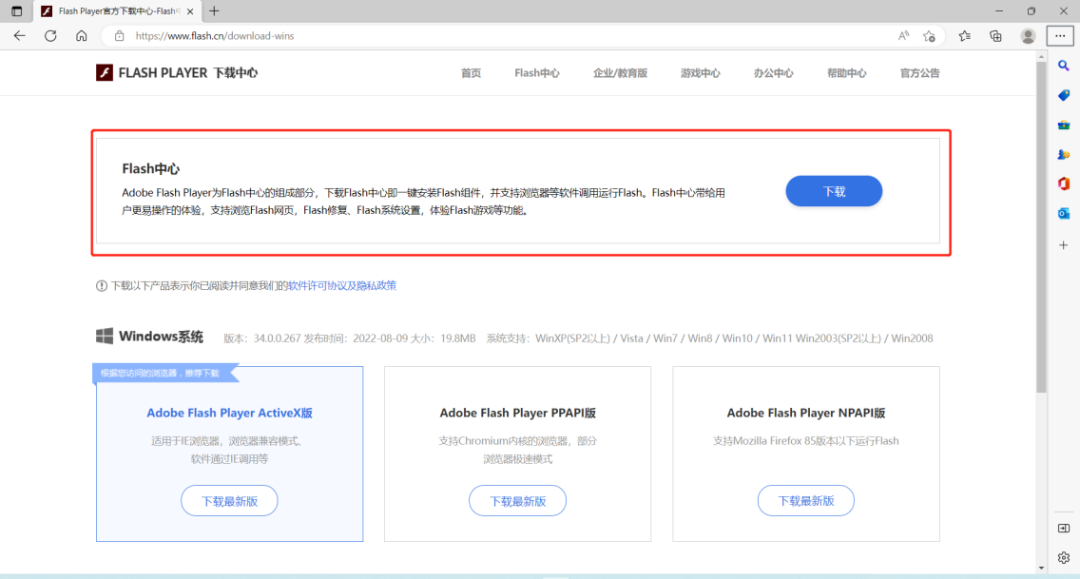The width and height of the screenshot is (1080, 579).
Task: Download latest PPAPI version
Action: tap(517, 501)
